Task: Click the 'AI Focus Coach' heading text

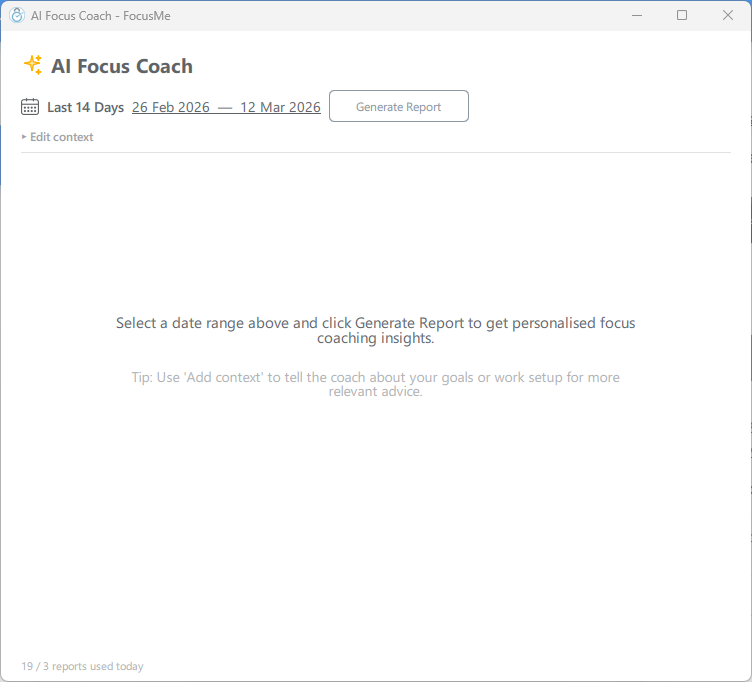Action: [122, 66]
